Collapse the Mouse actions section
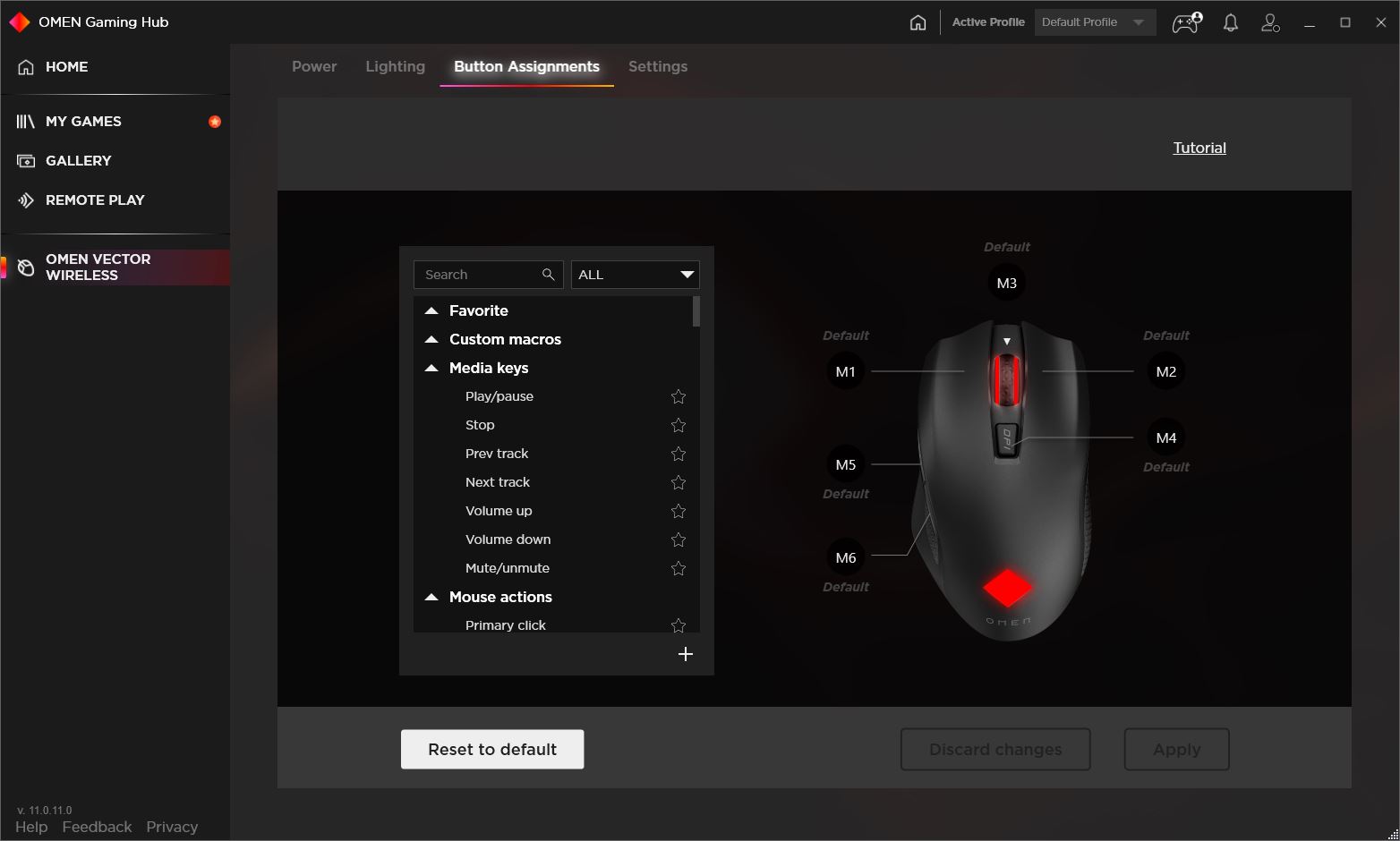Image resolution: width=1400 pixels, height=841 pixels. (x=431, y=597)
